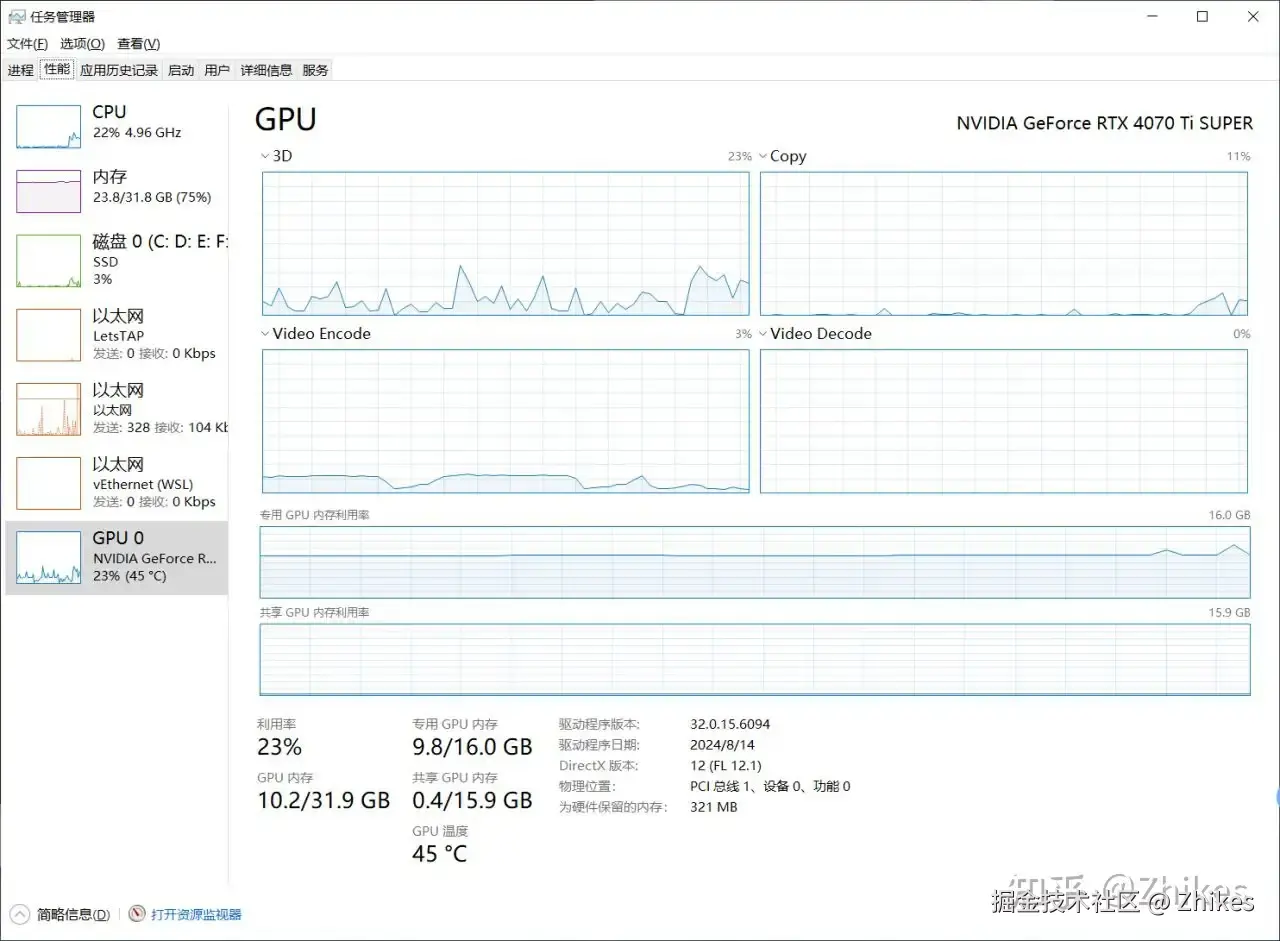This screenshot has height=941, width=1280.
Task: Click the 321 MB reserved memory value
Action: click(x=714, y=807)
